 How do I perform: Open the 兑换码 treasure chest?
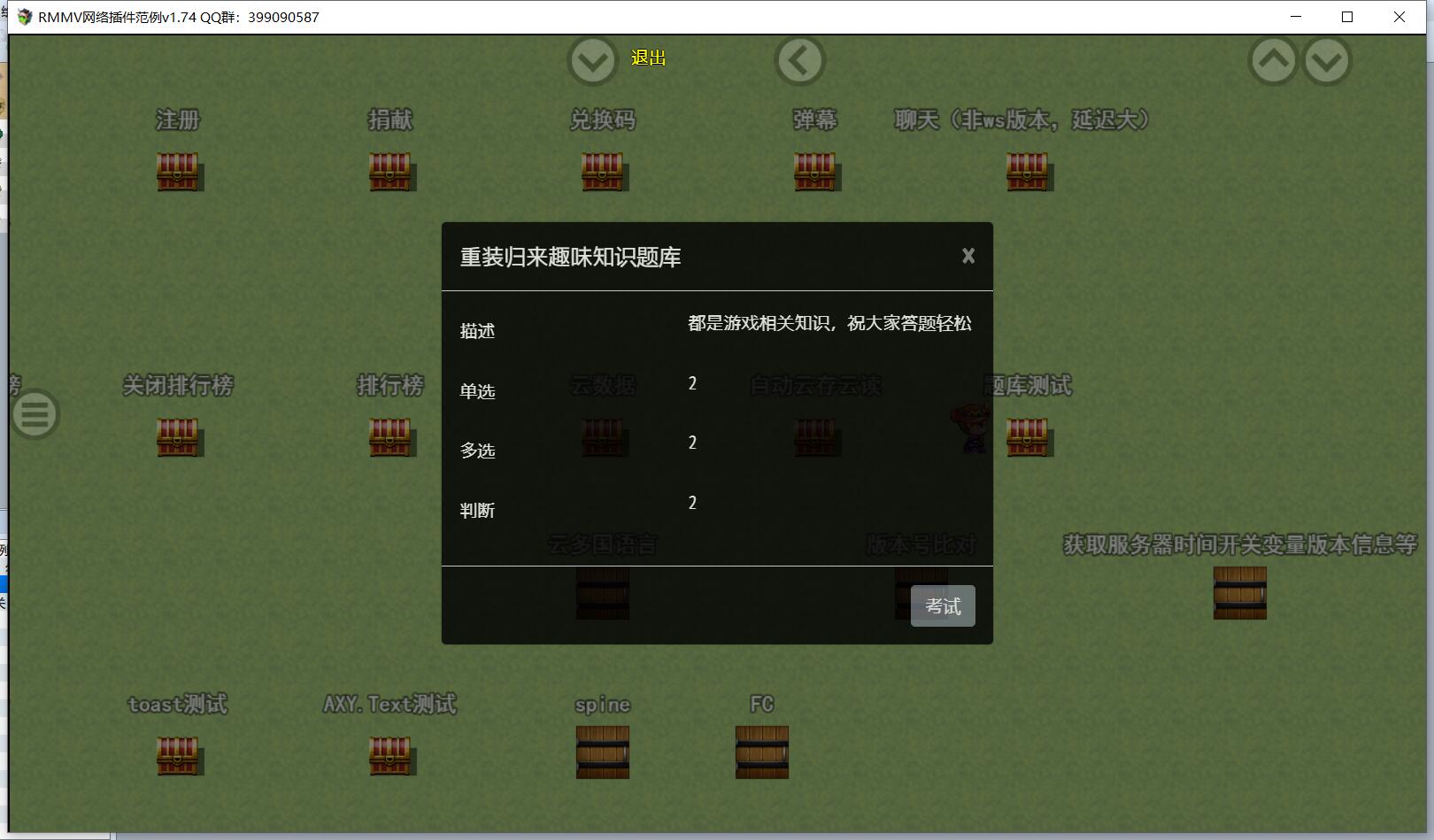[x=604, y=172]
